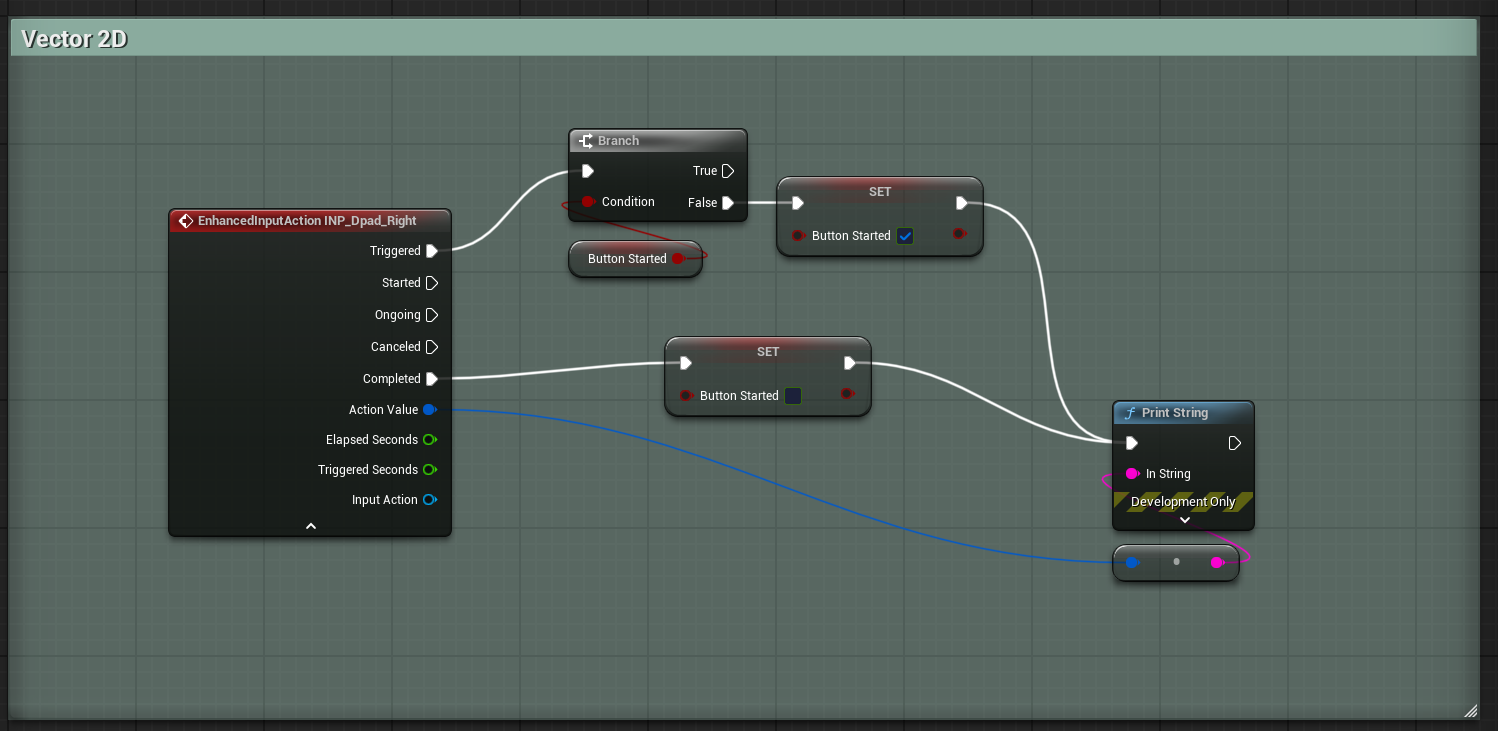
Task: Click the Ongoing execution pin
Action: coord(432,315)
